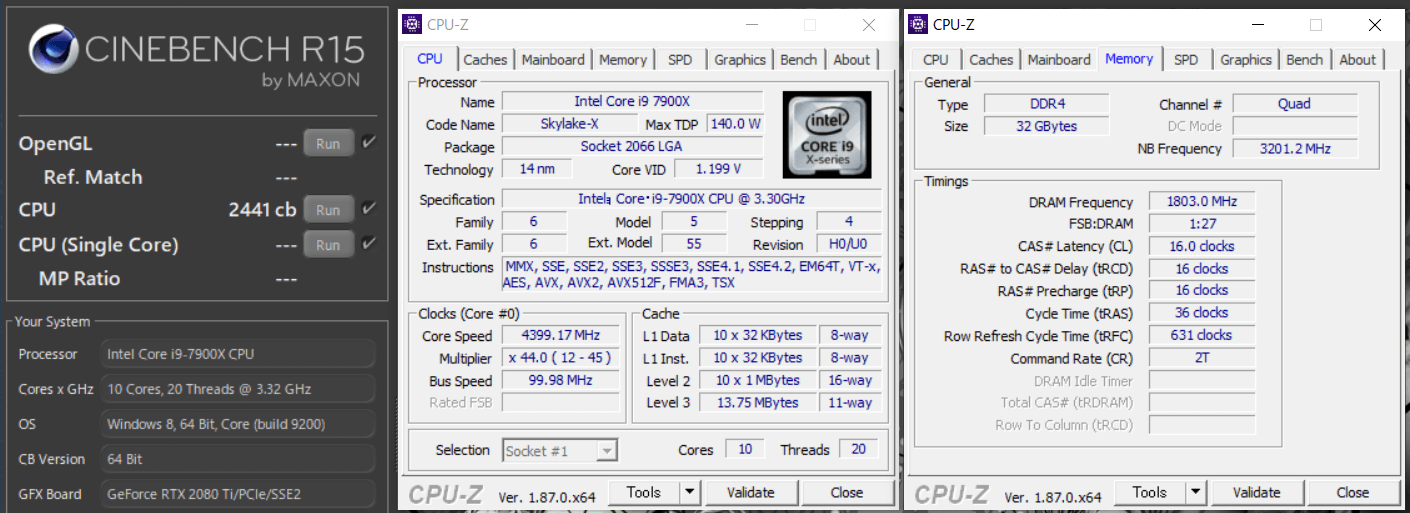
Task: Switch to Caches tab in left CPU-Z window
Action: point(486,60)
